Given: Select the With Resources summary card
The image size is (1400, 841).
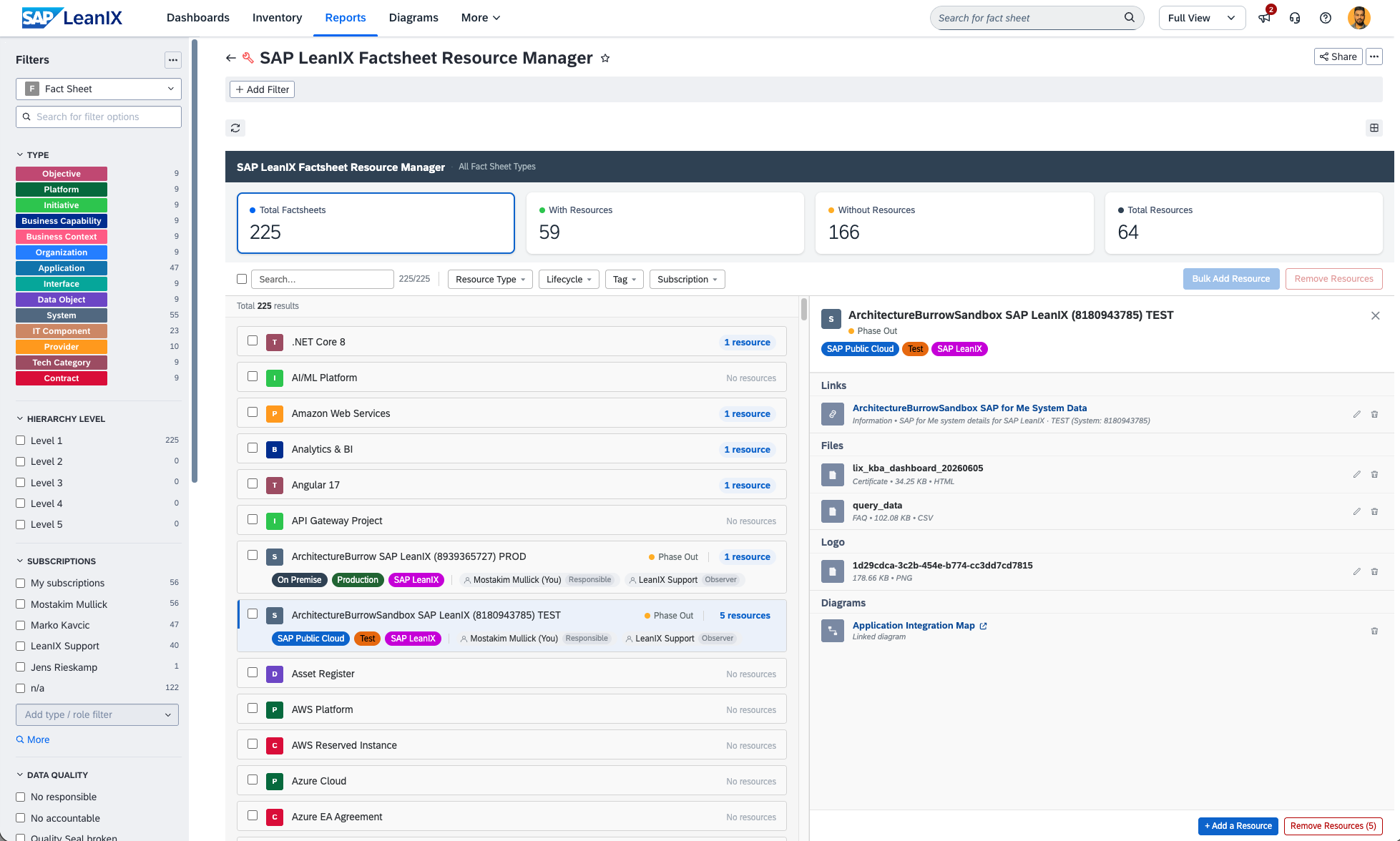Looking at the screenshot, I should coord(665,223).
